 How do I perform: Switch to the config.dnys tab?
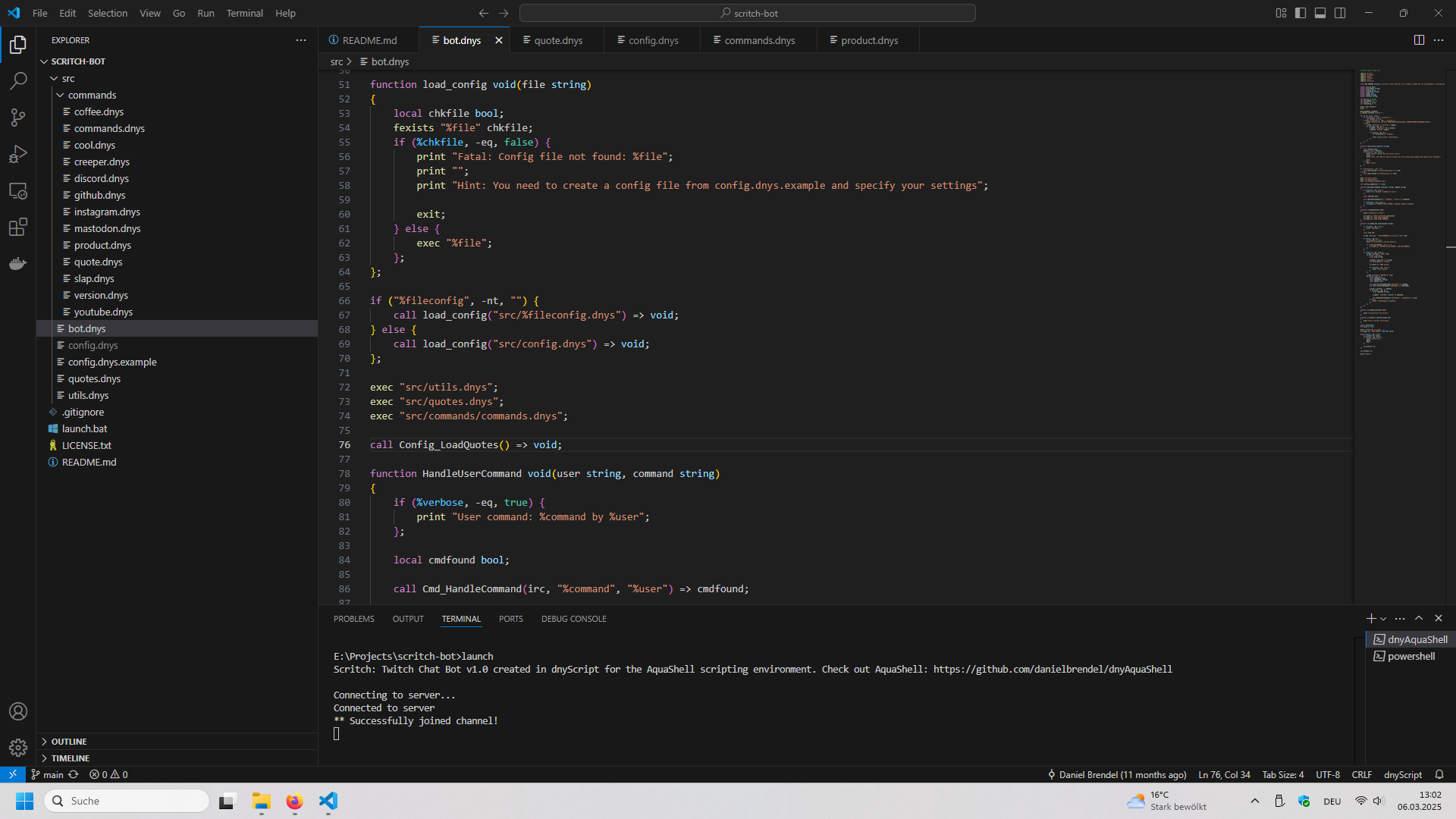pyautogui.click(x=653, y=40)
